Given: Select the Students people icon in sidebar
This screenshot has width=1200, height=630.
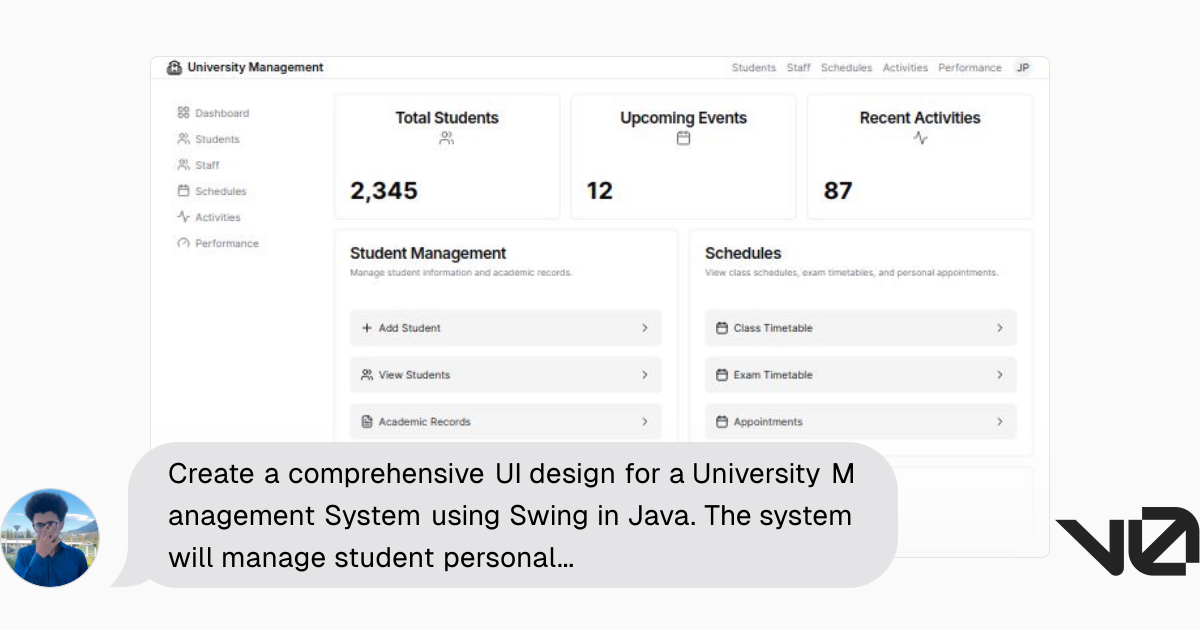Looking at the screenshot, I should pyautogui.click(x=183, y=139).
